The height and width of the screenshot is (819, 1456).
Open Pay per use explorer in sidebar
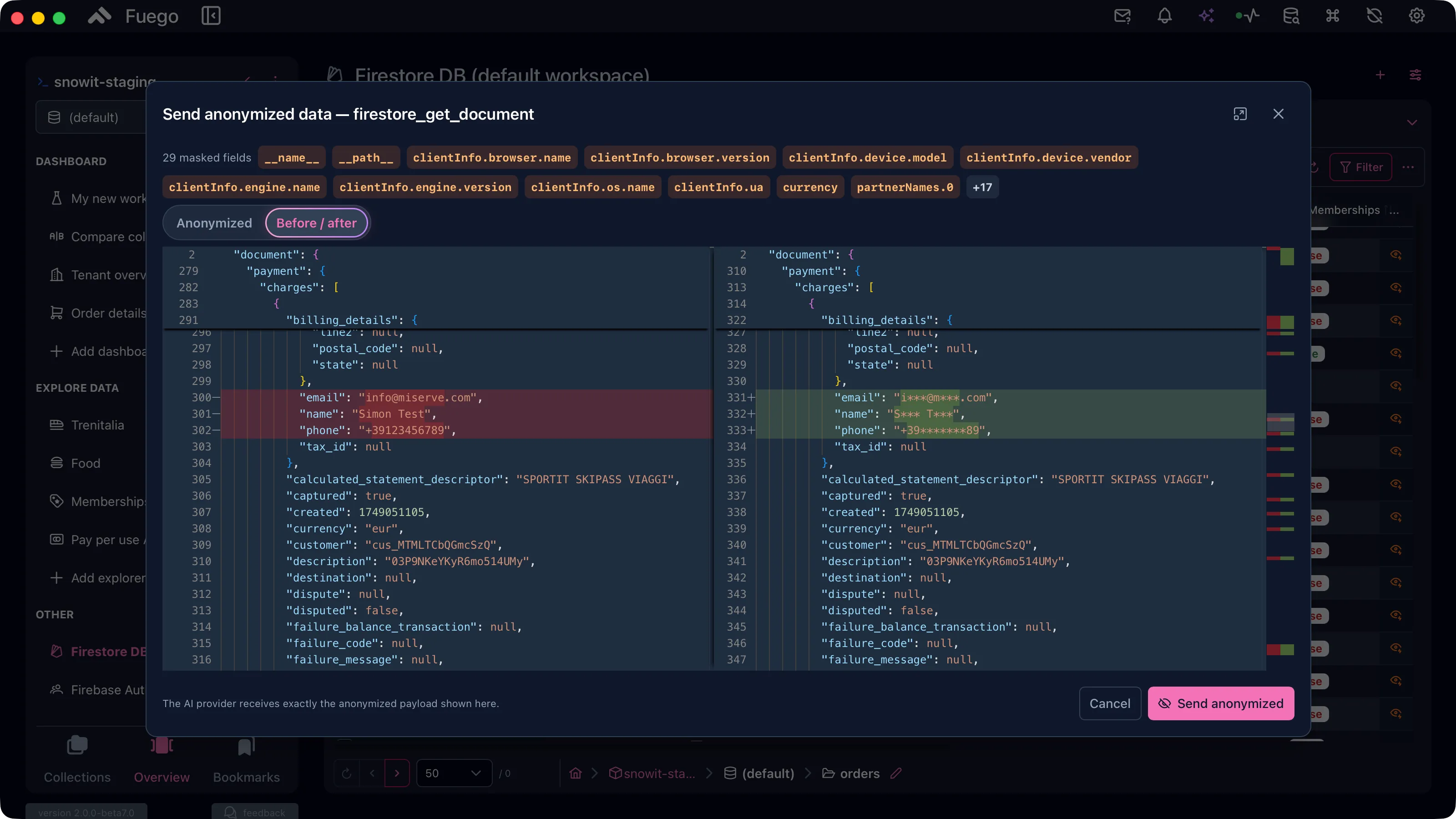pyautogui.click(x=97, y=540)
